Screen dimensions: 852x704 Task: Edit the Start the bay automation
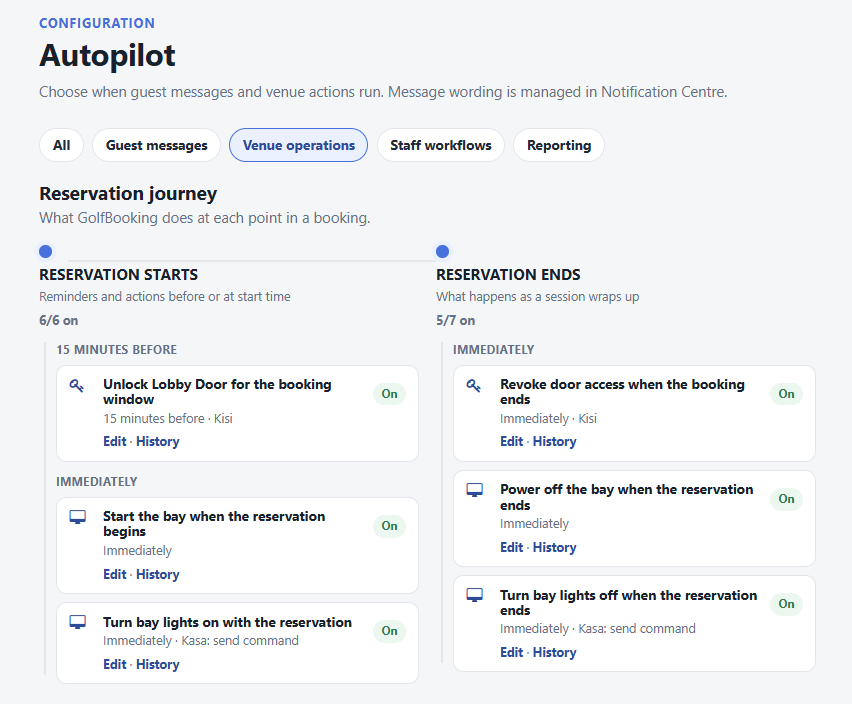[115, 574]
